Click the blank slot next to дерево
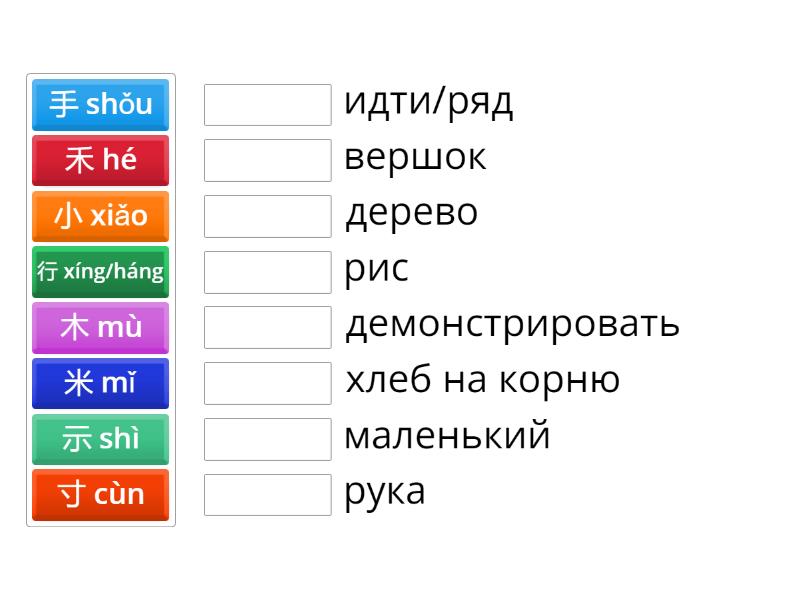Image resolution: width=800 pixels, height=600 pixels. (x=267, y=216)
